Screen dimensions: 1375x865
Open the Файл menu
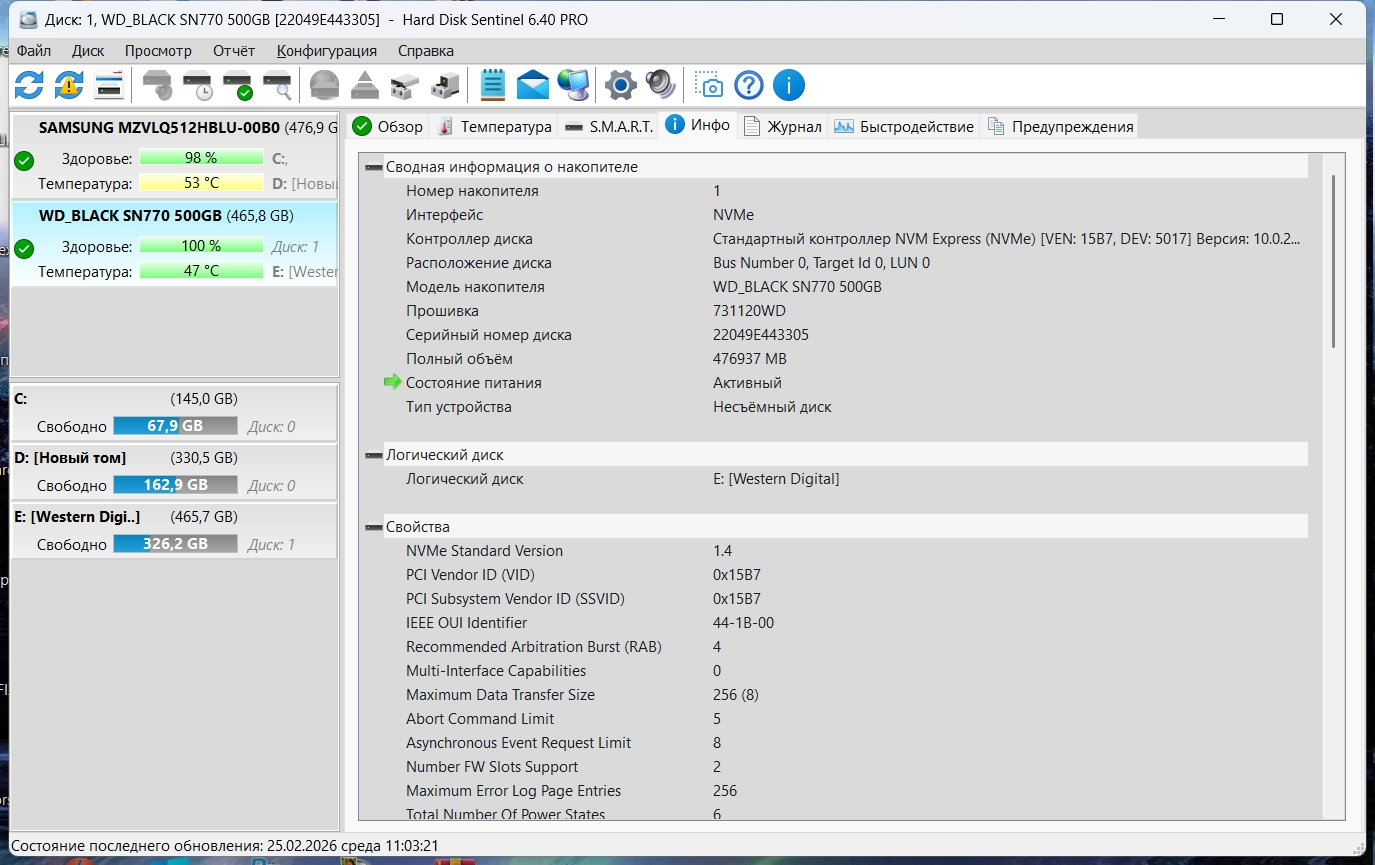click(x=34, y=50)
